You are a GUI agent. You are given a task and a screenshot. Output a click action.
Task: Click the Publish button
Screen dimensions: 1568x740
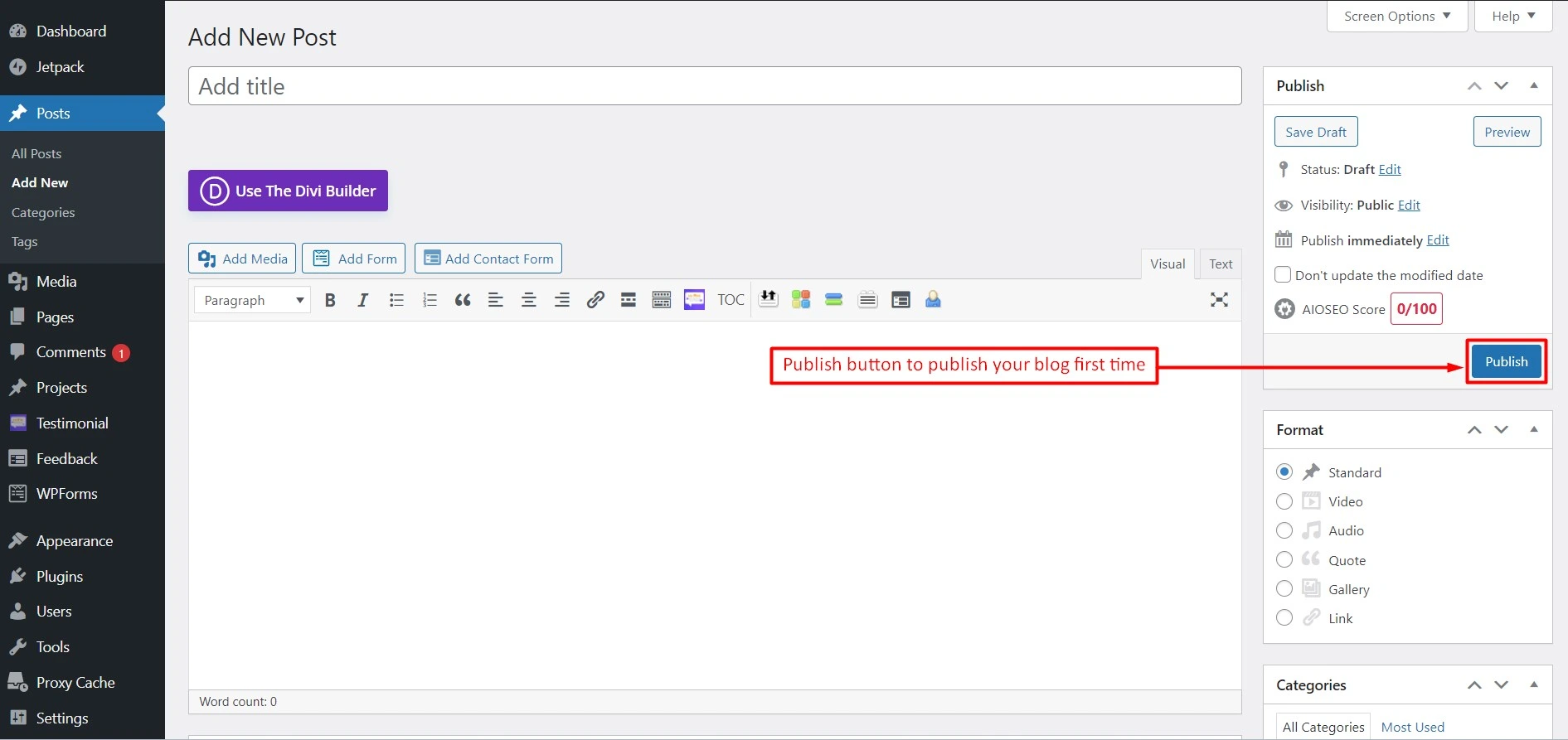(x=1506, y=361)
